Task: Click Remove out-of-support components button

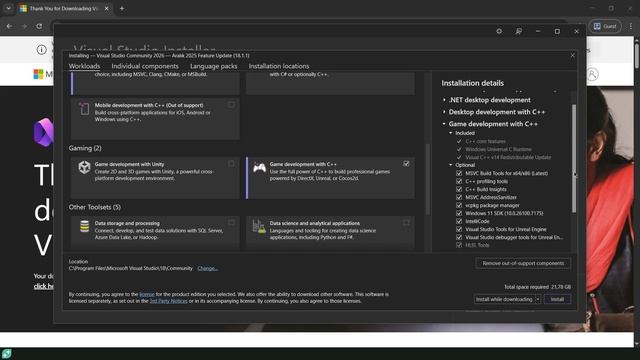Action: (523, 263)
